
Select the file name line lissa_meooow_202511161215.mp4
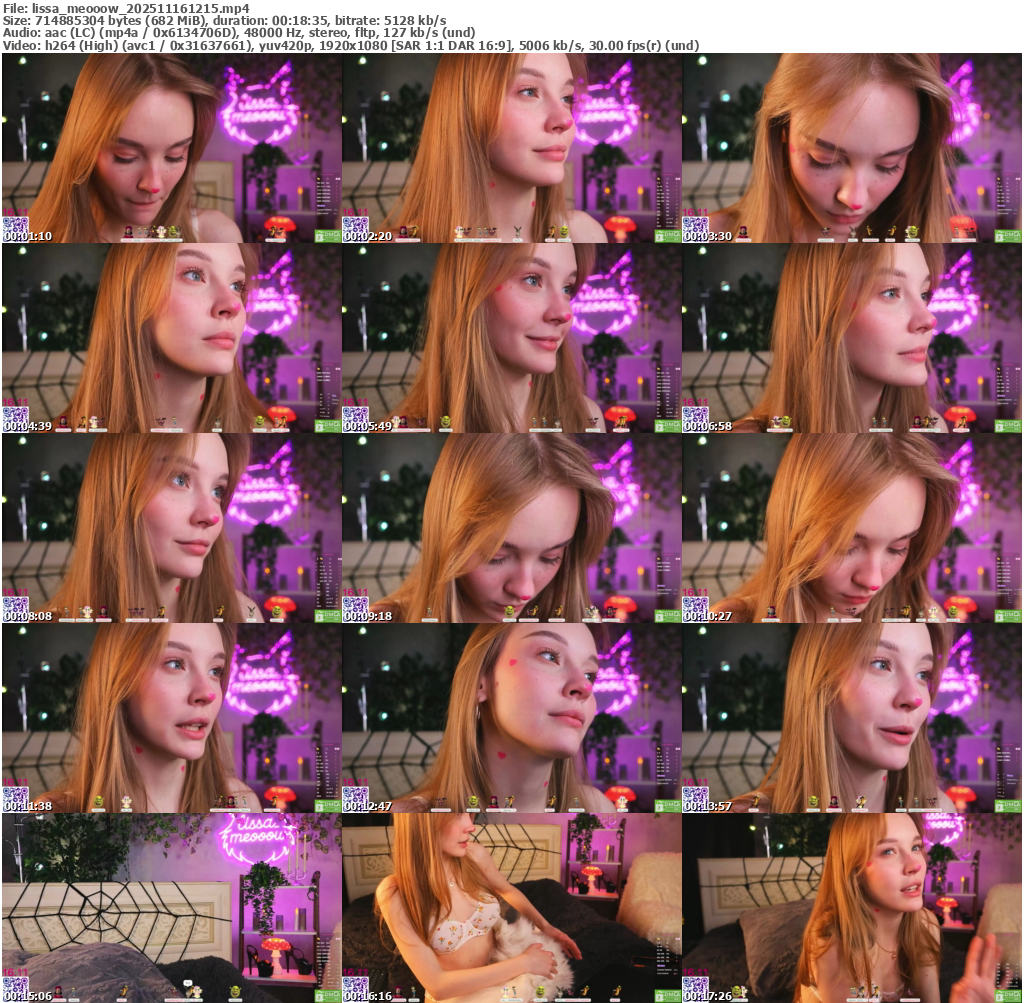coord(126,8)
